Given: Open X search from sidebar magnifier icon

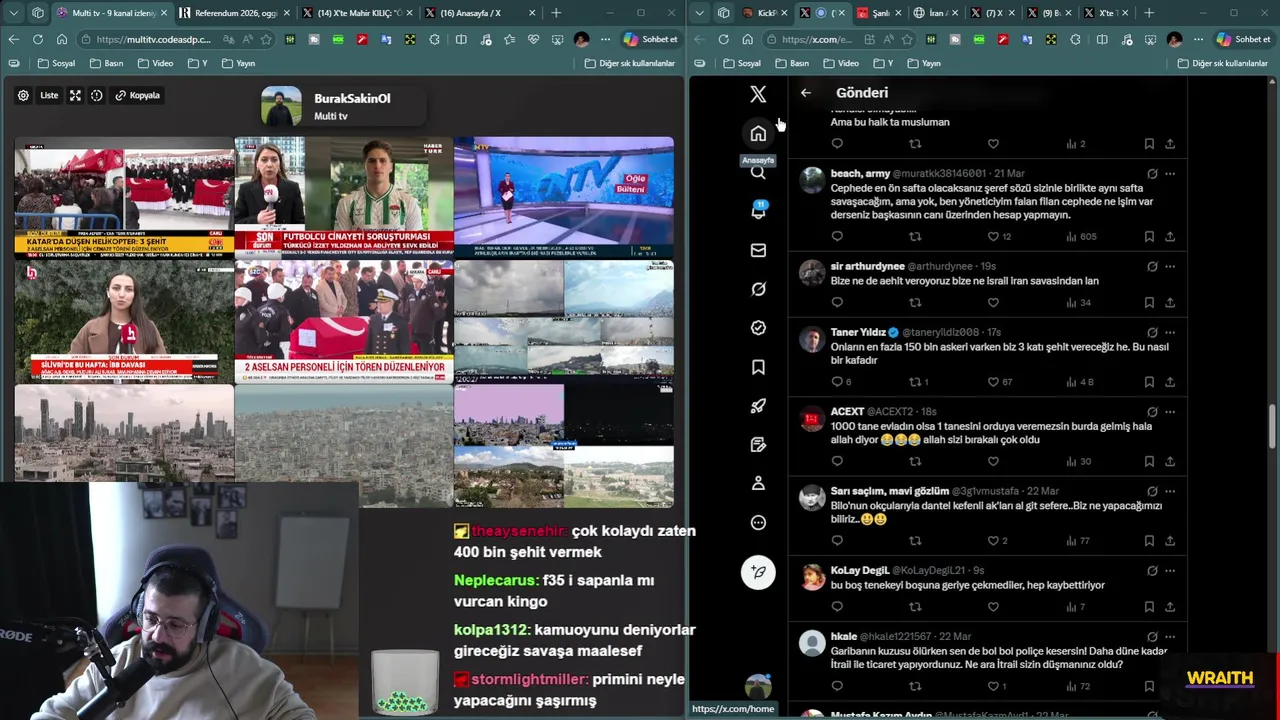Looking at the screenshot, I should point(758,172).
